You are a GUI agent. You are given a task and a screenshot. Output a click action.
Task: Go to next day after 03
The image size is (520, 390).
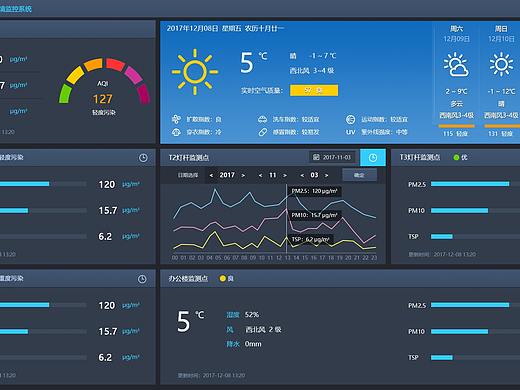point(327,175)
